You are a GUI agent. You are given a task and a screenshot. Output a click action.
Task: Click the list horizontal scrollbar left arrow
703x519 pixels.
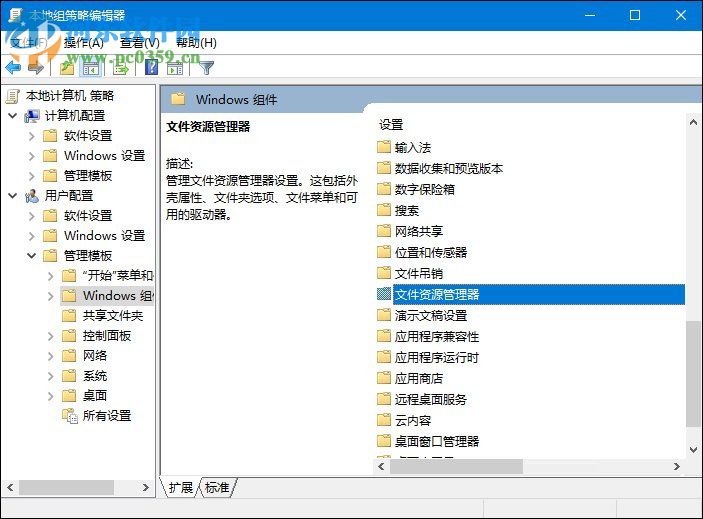[381, 467]
